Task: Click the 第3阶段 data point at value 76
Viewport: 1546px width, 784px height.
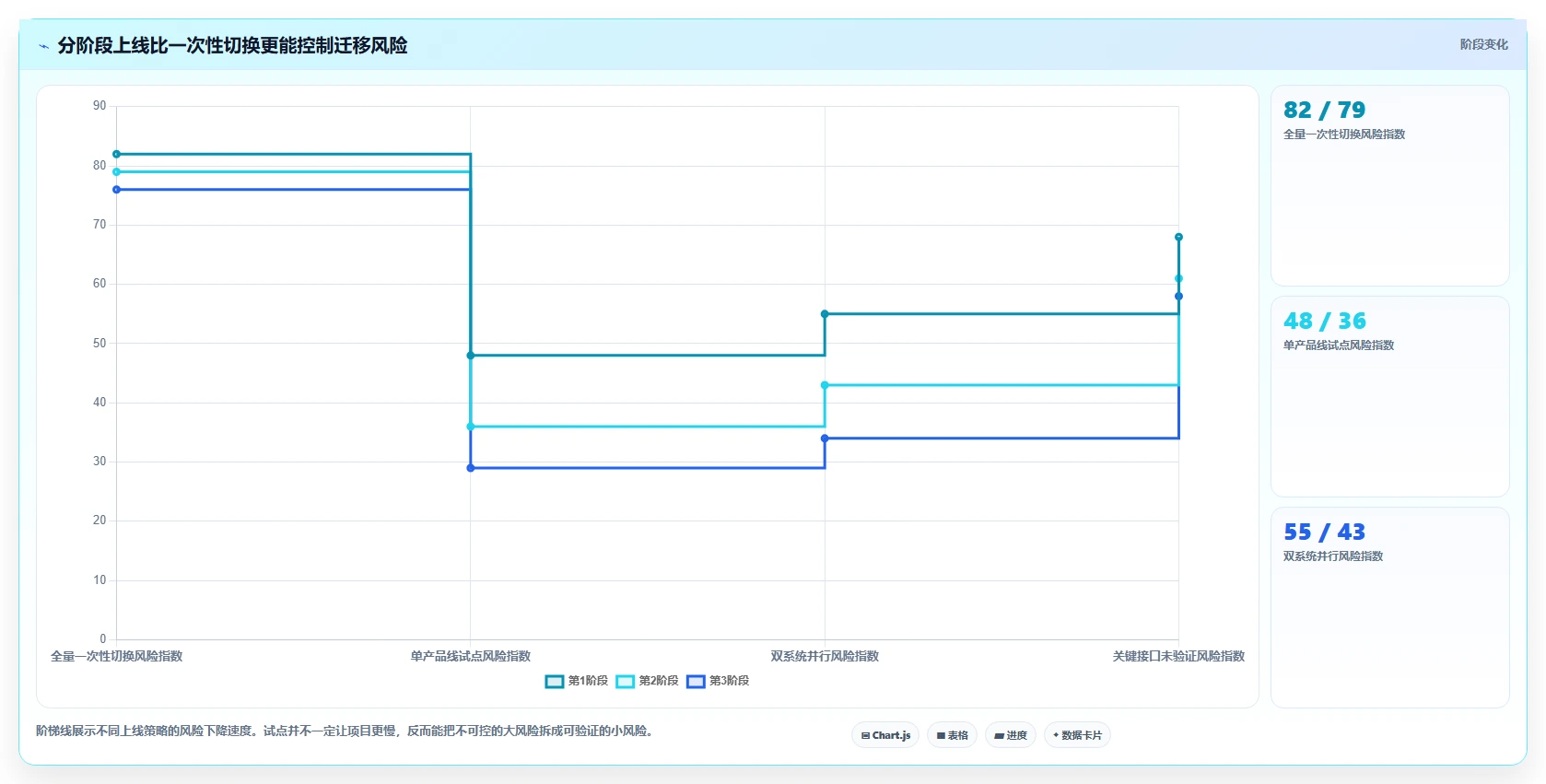Action: pyautogui.click(x=116, y=190)
